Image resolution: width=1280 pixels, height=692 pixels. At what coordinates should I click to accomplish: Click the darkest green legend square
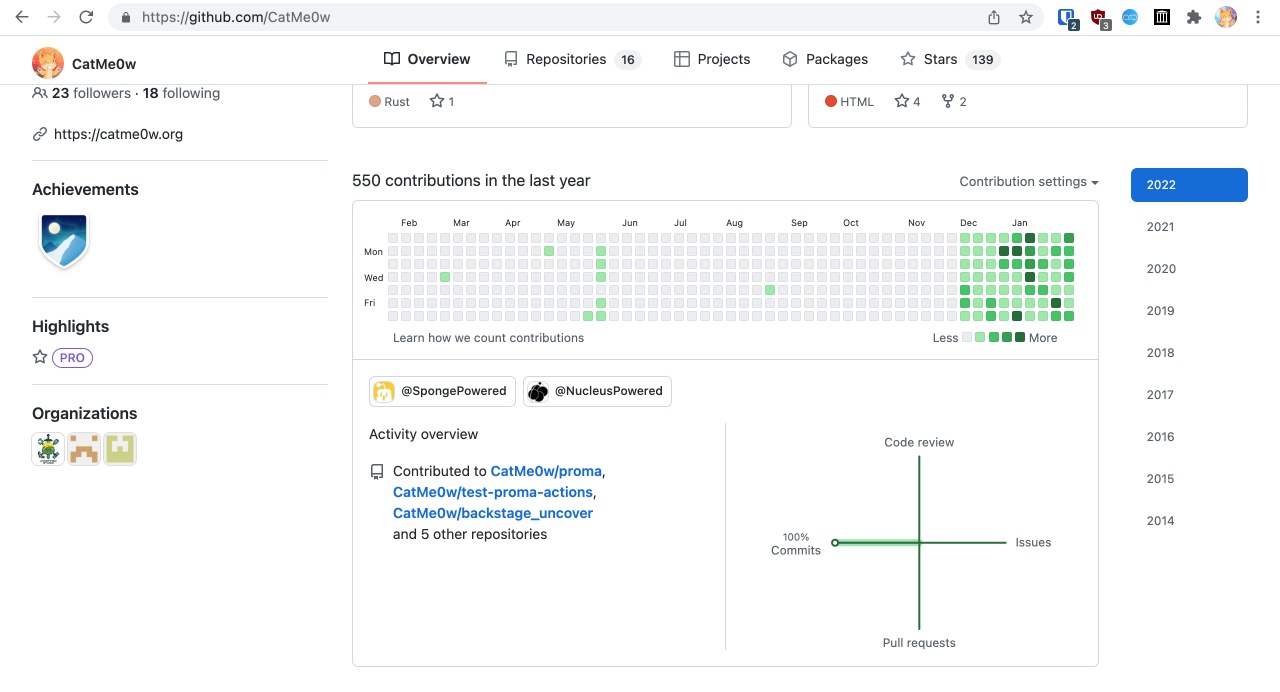pyautogui.click(x=1020, y=338)
